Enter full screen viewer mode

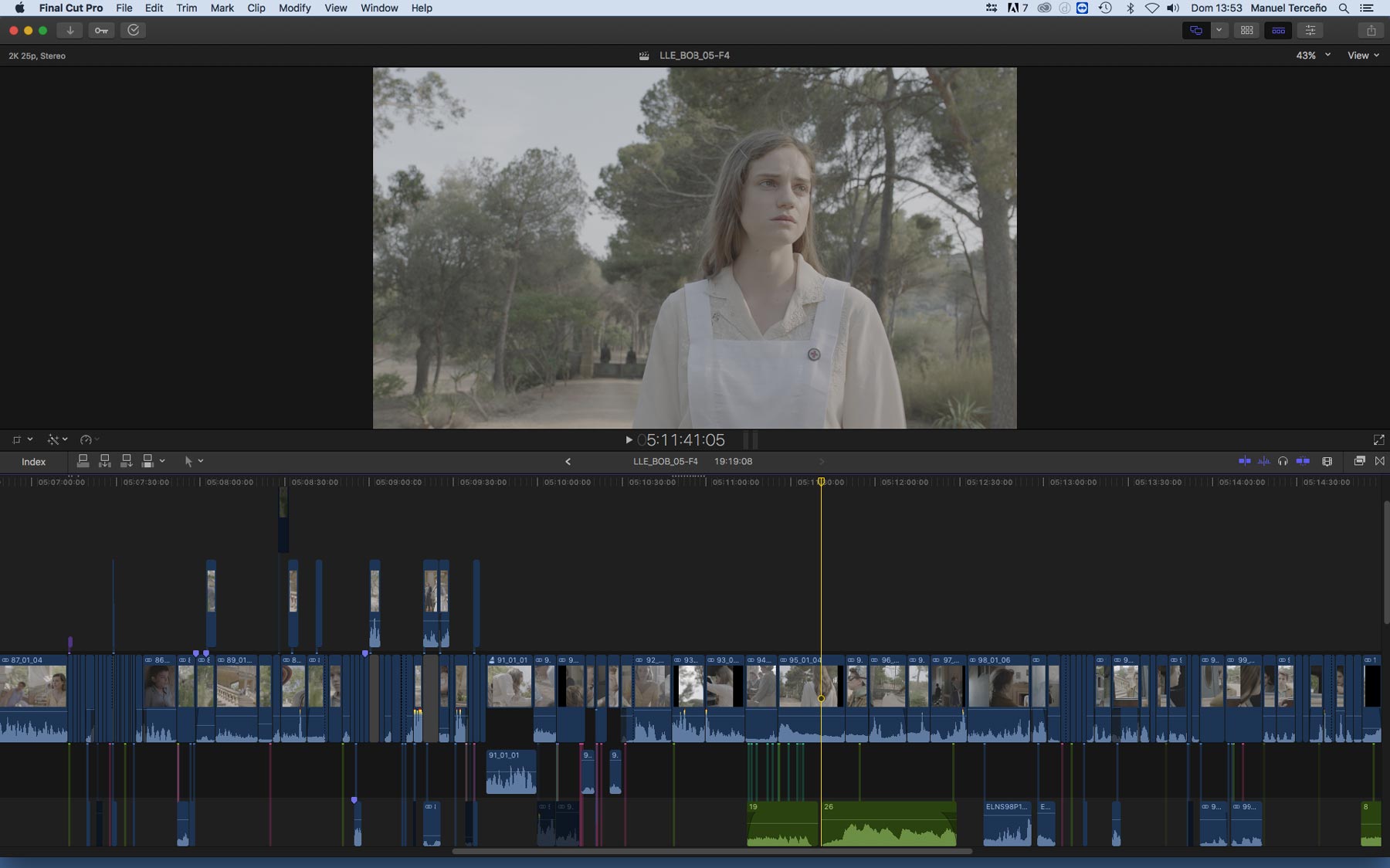[x=1378, y=439]
